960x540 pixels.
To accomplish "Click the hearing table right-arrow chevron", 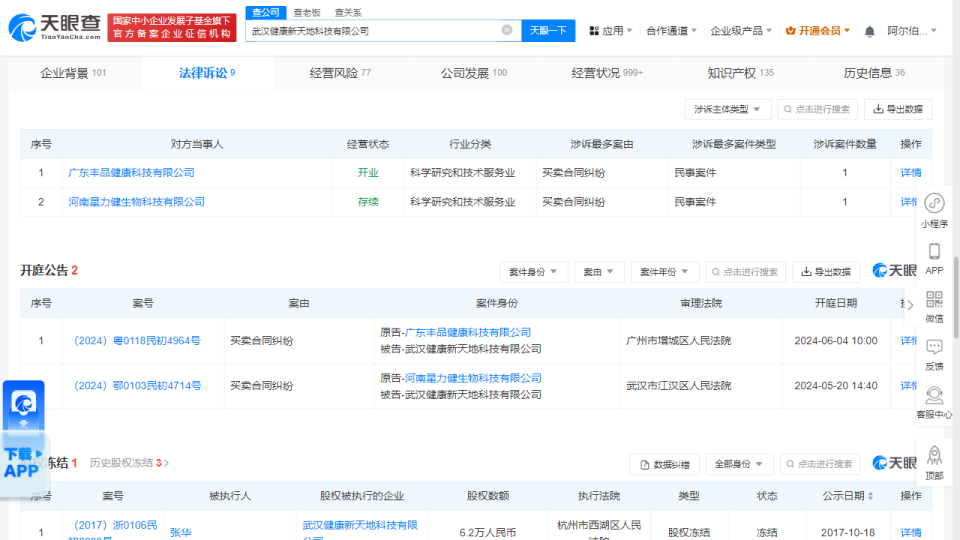I will click(x=910, y=304).
